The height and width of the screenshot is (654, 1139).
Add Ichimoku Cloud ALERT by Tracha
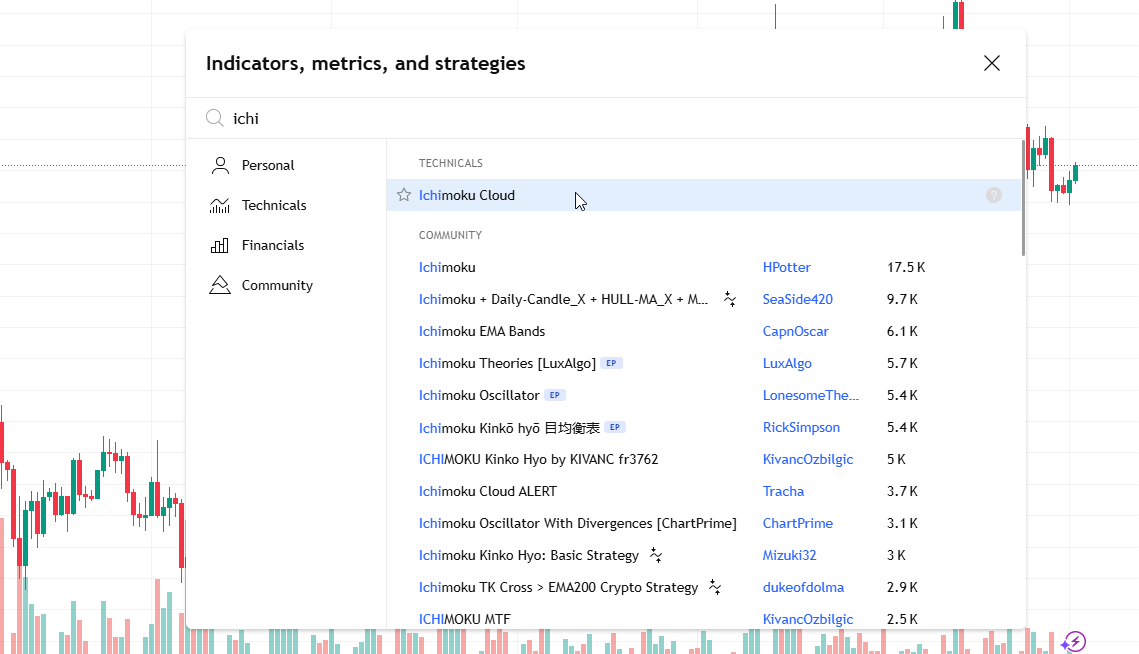click(x=487, y=491)
